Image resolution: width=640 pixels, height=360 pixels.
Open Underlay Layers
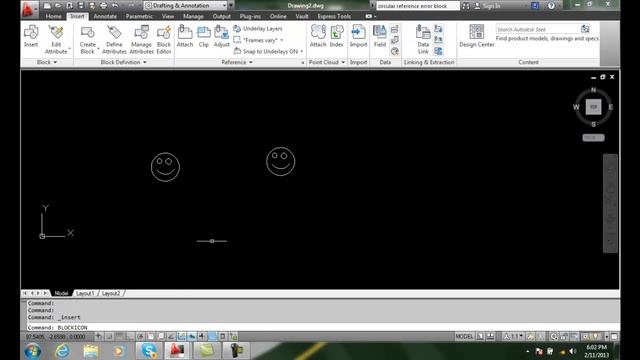(x=258, y=29)
